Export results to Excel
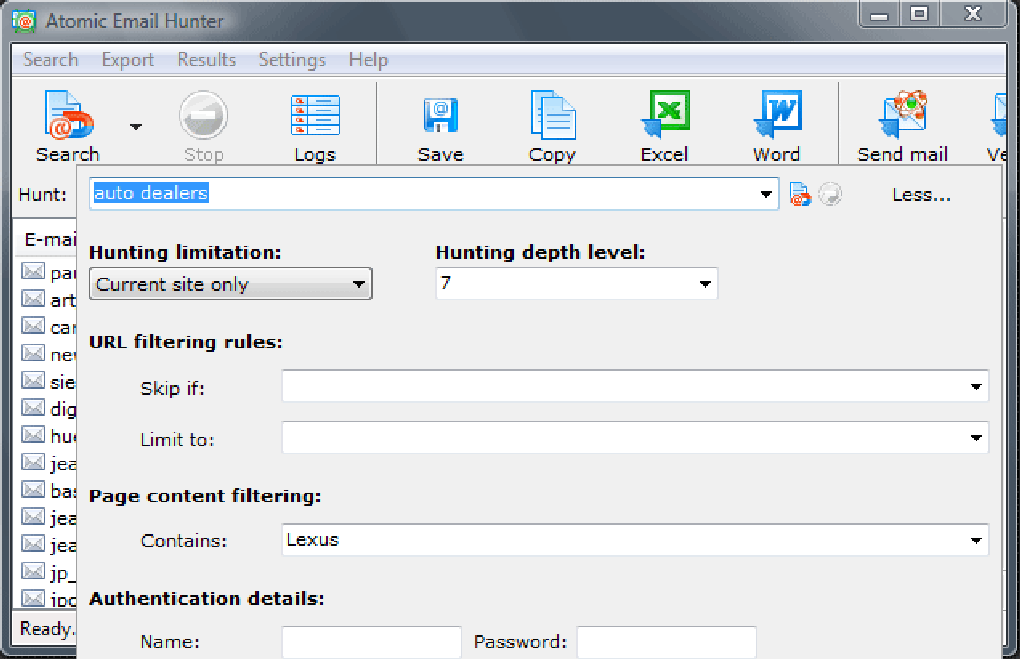Image resolution: width=1020 pixels, height=659 pixels. [664, 126]
